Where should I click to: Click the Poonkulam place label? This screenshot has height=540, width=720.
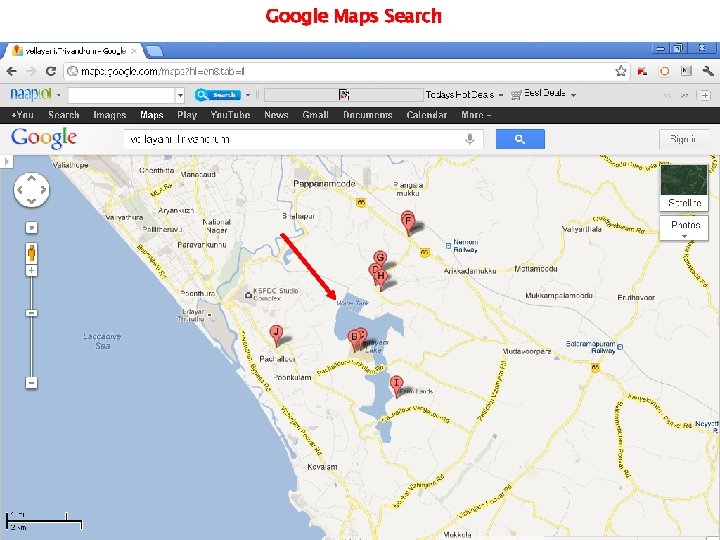292,377
